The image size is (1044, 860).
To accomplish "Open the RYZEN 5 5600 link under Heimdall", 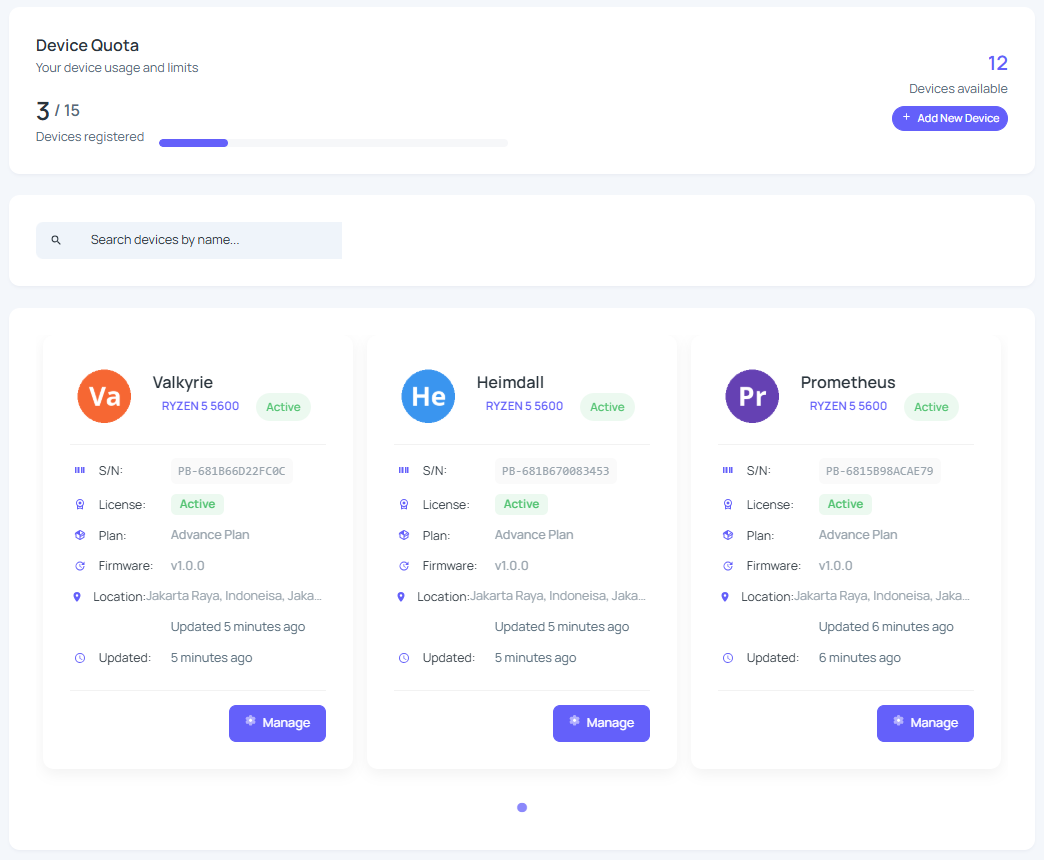I will (x=524, y=407).
